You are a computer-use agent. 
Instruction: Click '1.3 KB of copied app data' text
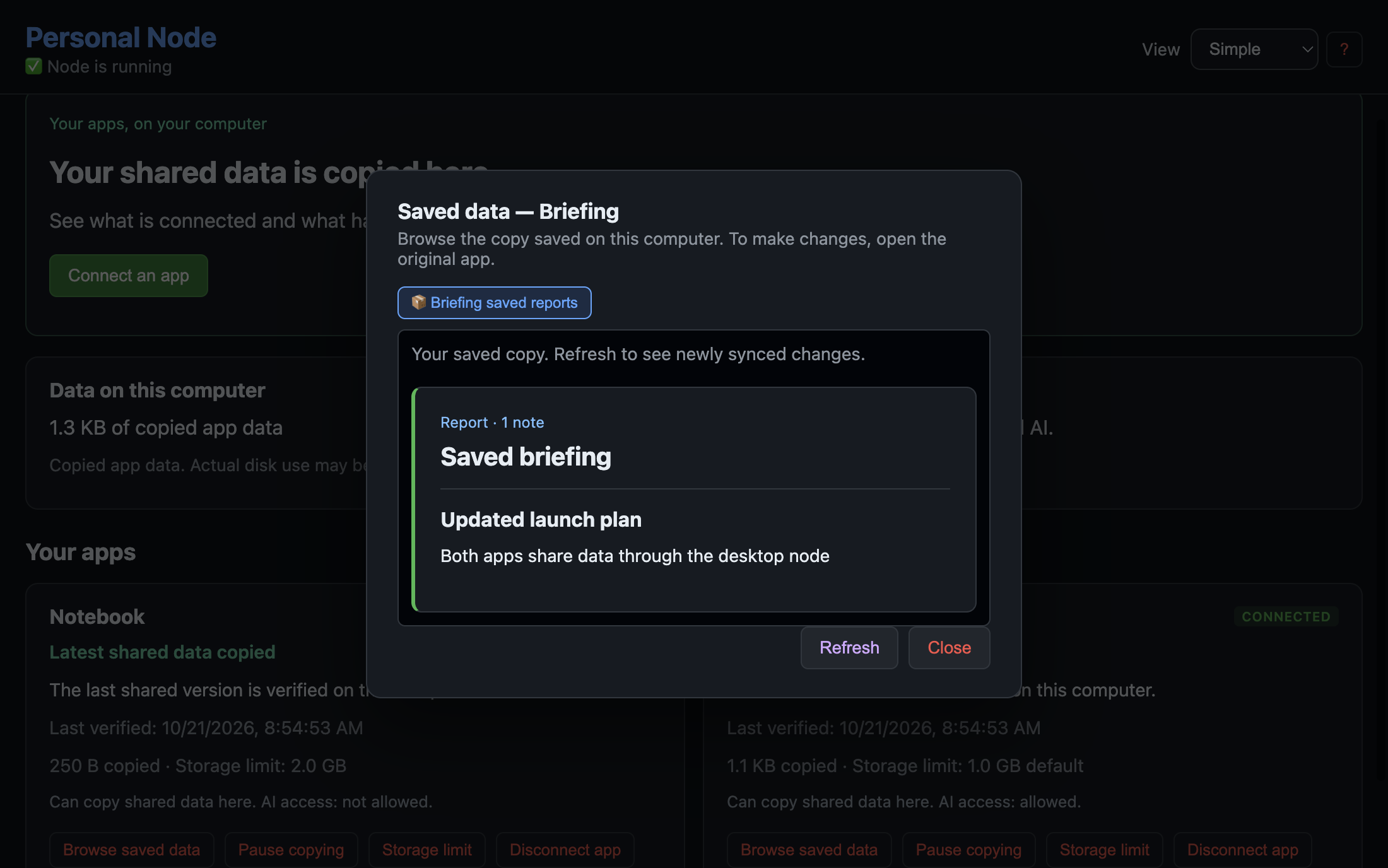166,428
